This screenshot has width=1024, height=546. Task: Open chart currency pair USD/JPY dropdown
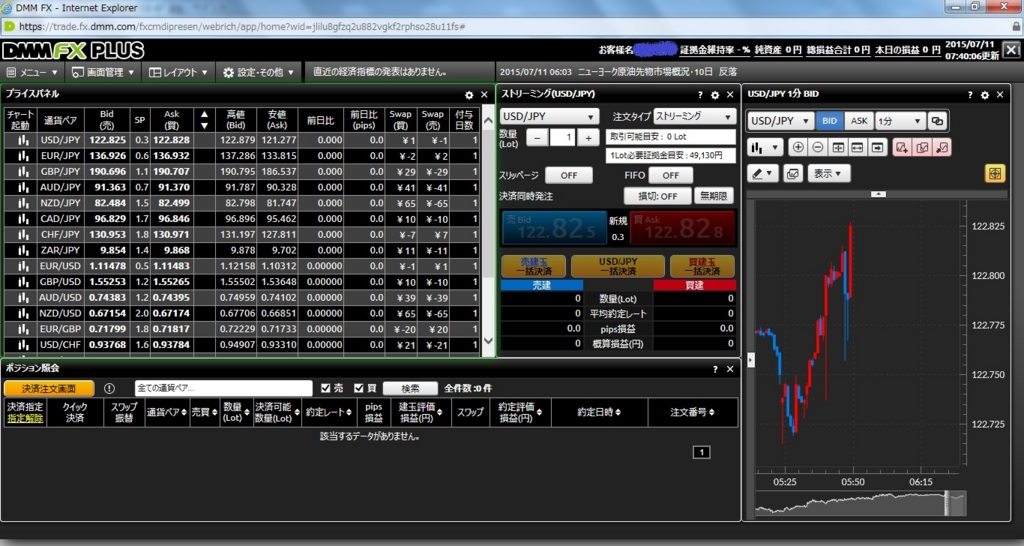coord(780,121)
